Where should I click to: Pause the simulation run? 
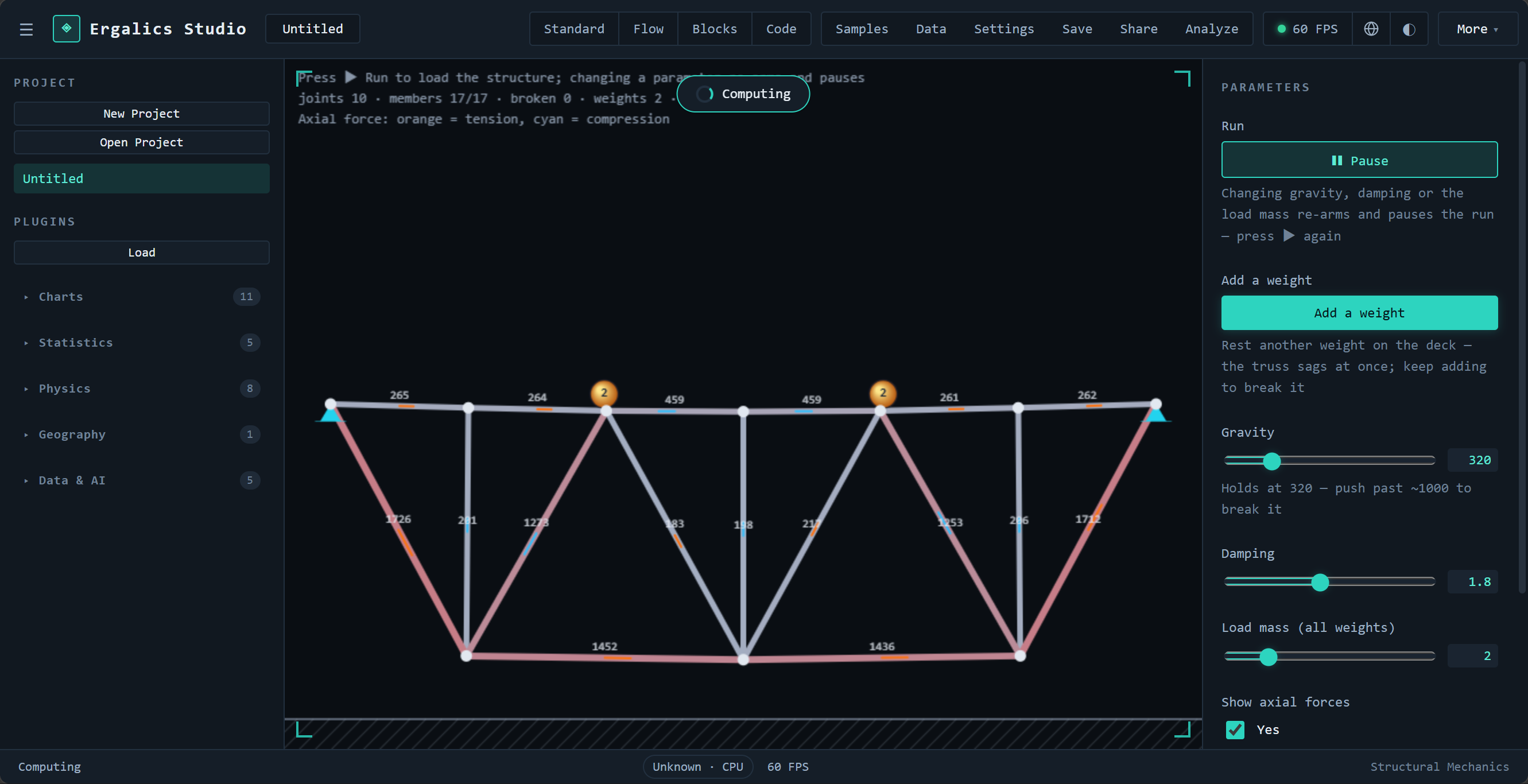[x=1359, y=160]
